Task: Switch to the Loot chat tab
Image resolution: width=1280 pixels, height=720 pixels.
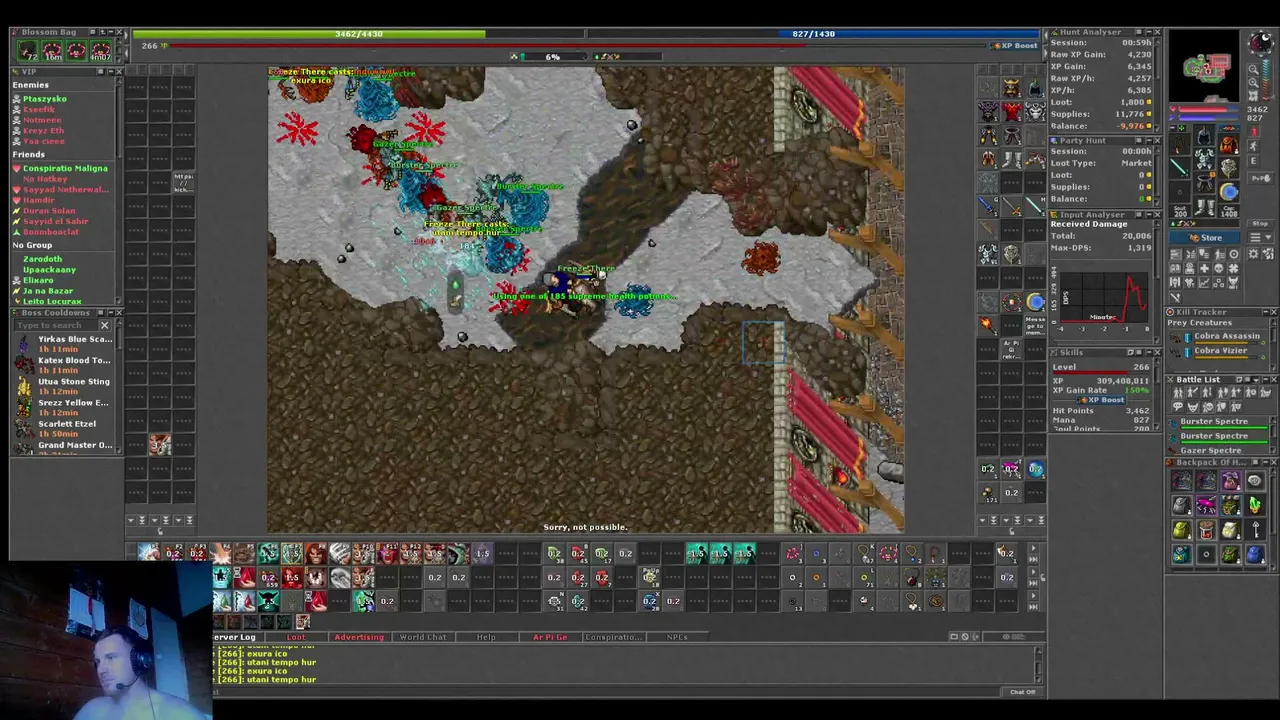Action: (x=297, y=637)
